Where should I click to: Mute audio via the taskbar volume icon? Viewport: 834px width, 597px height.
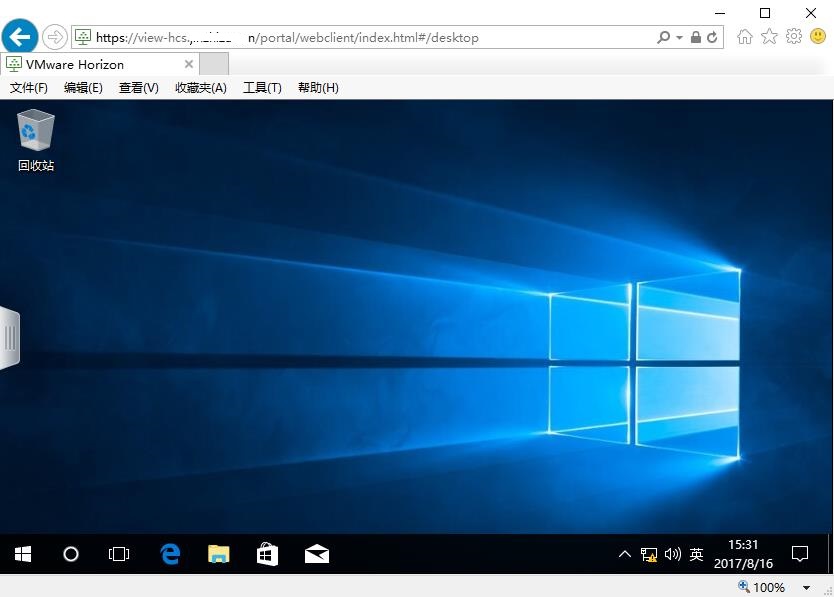(671, 553)
